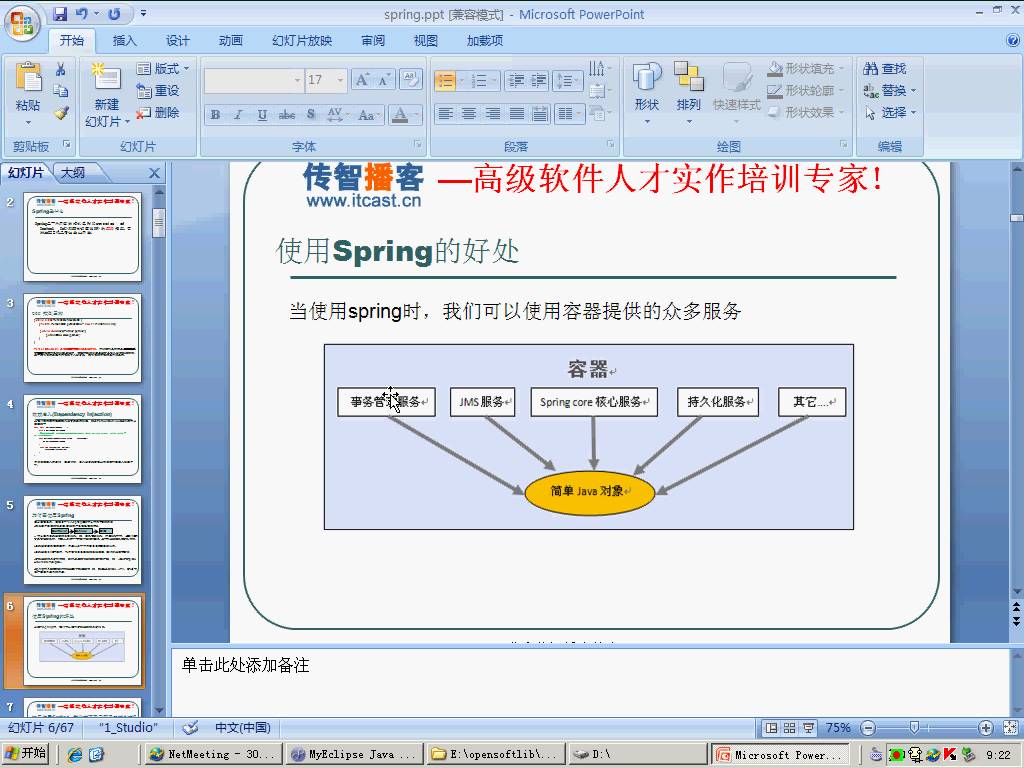This screenshot has height=768, width=1024.
Task: Undo last action in quick access toolbar
Action: [82, 14]
